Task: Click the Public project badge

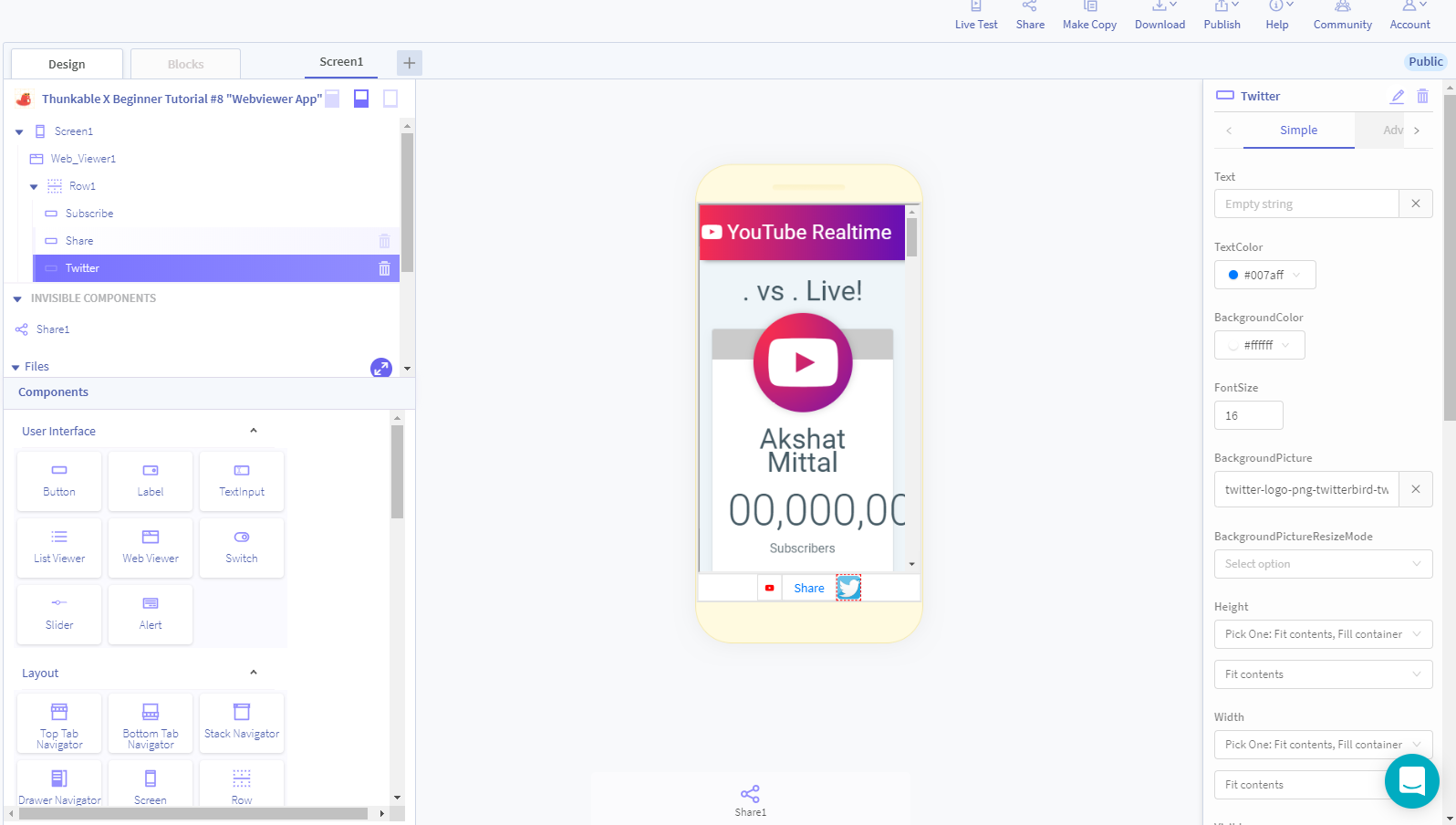Action: coord(1425,61)
